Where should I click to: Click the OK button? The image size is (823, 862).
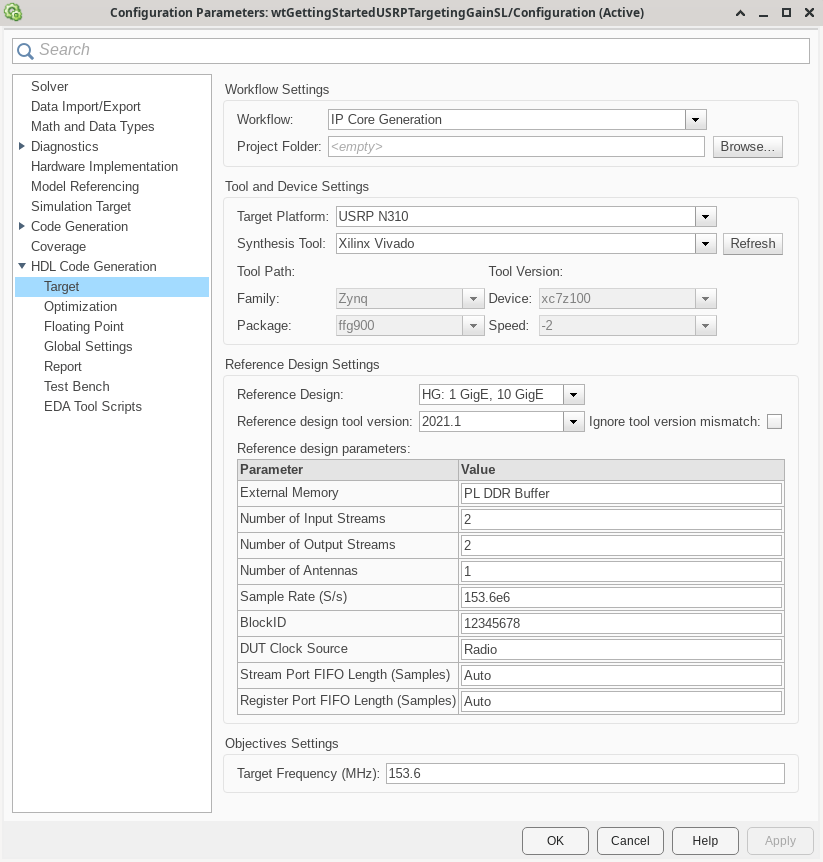555,841
